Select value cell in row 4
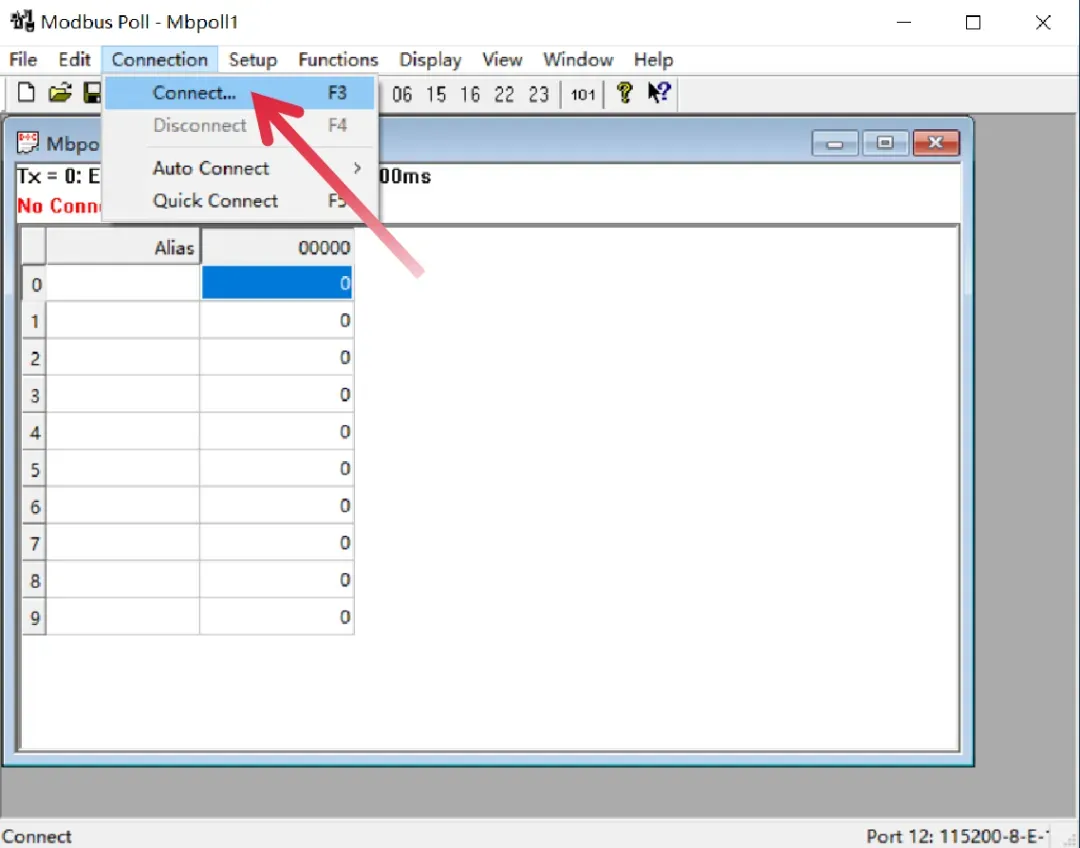Image resolution: width=1080 pixels, height=848 pixels. 277,432
